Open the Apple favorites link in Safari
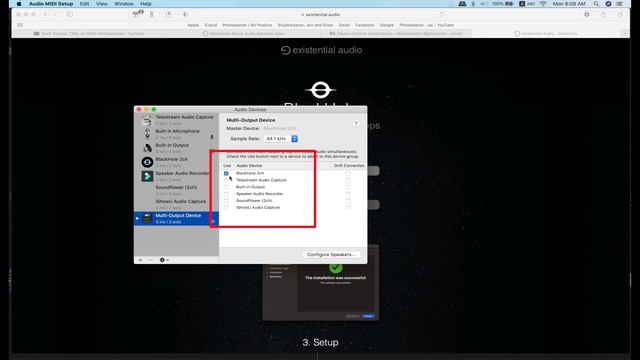 (193, 25)
